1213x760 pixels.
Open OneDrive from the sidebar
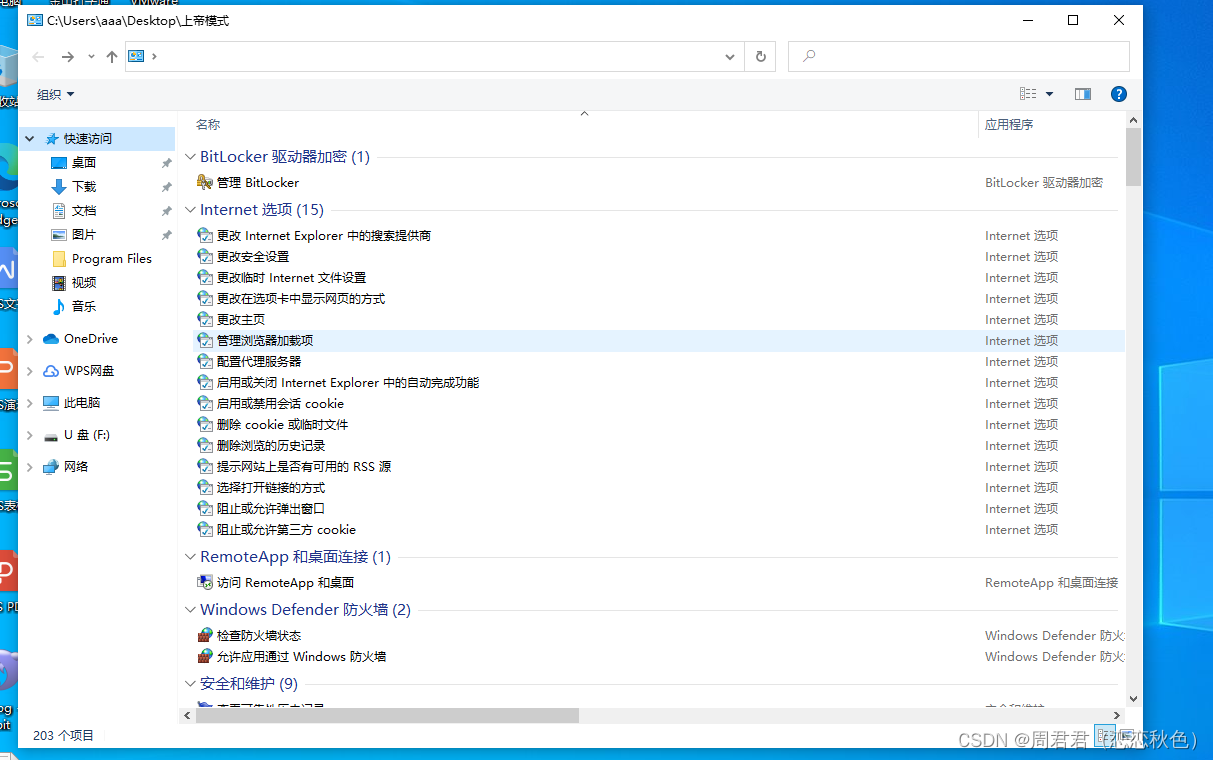click(89, 338)
